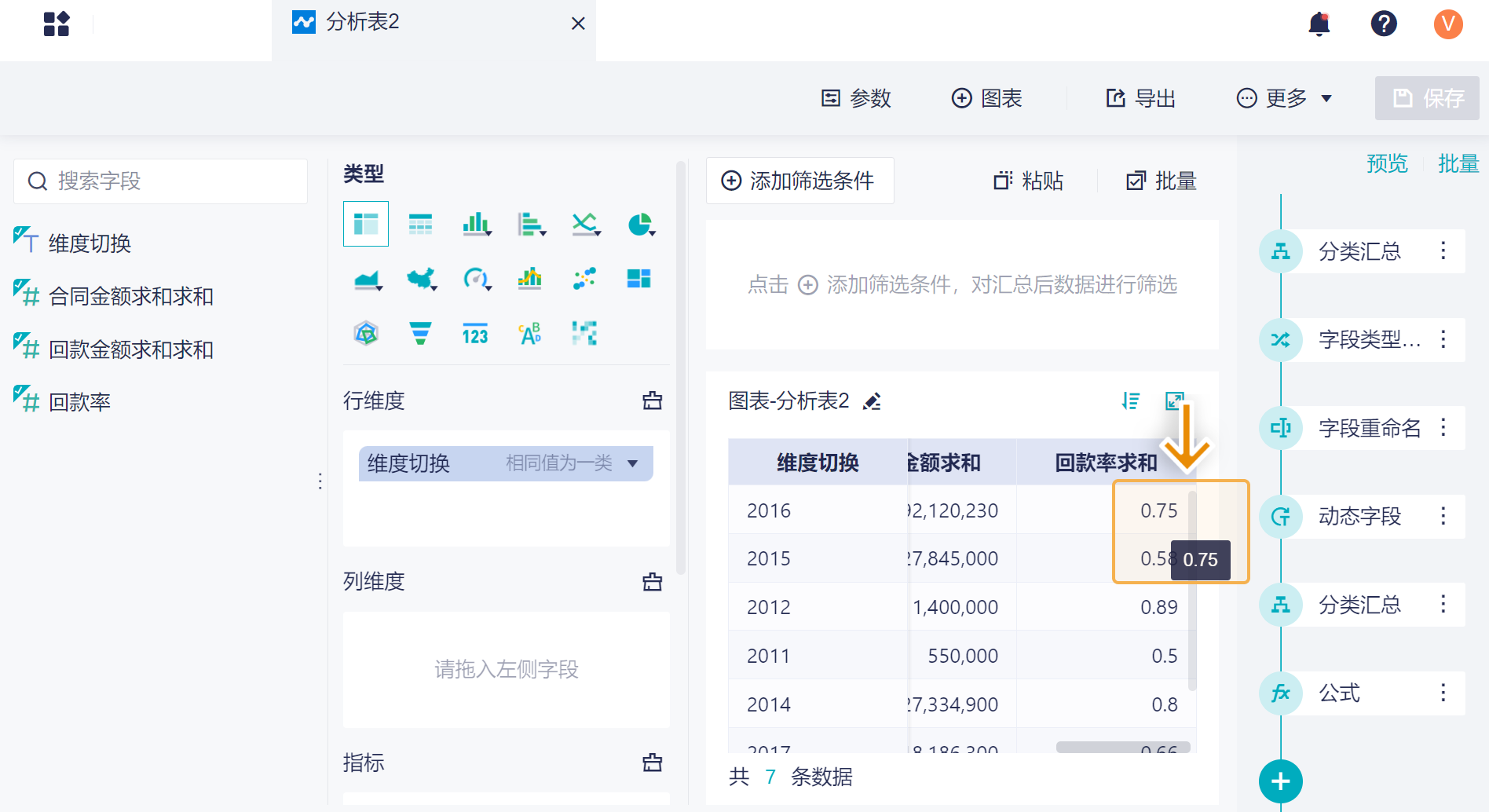
Task: Add a new step with the plus button
Action: [1281, 781]
